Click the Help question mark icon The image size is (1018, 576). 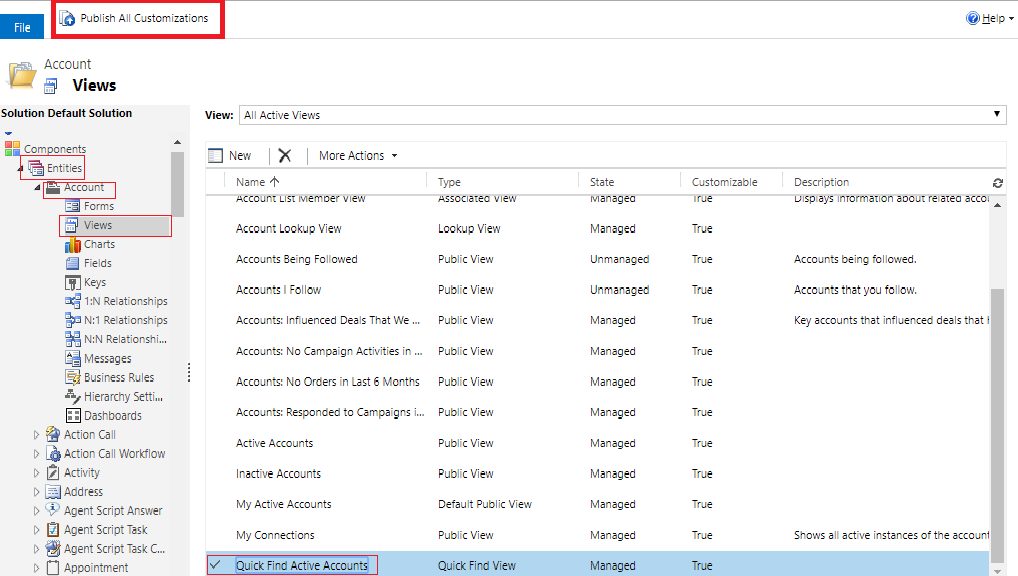[972, 18]
